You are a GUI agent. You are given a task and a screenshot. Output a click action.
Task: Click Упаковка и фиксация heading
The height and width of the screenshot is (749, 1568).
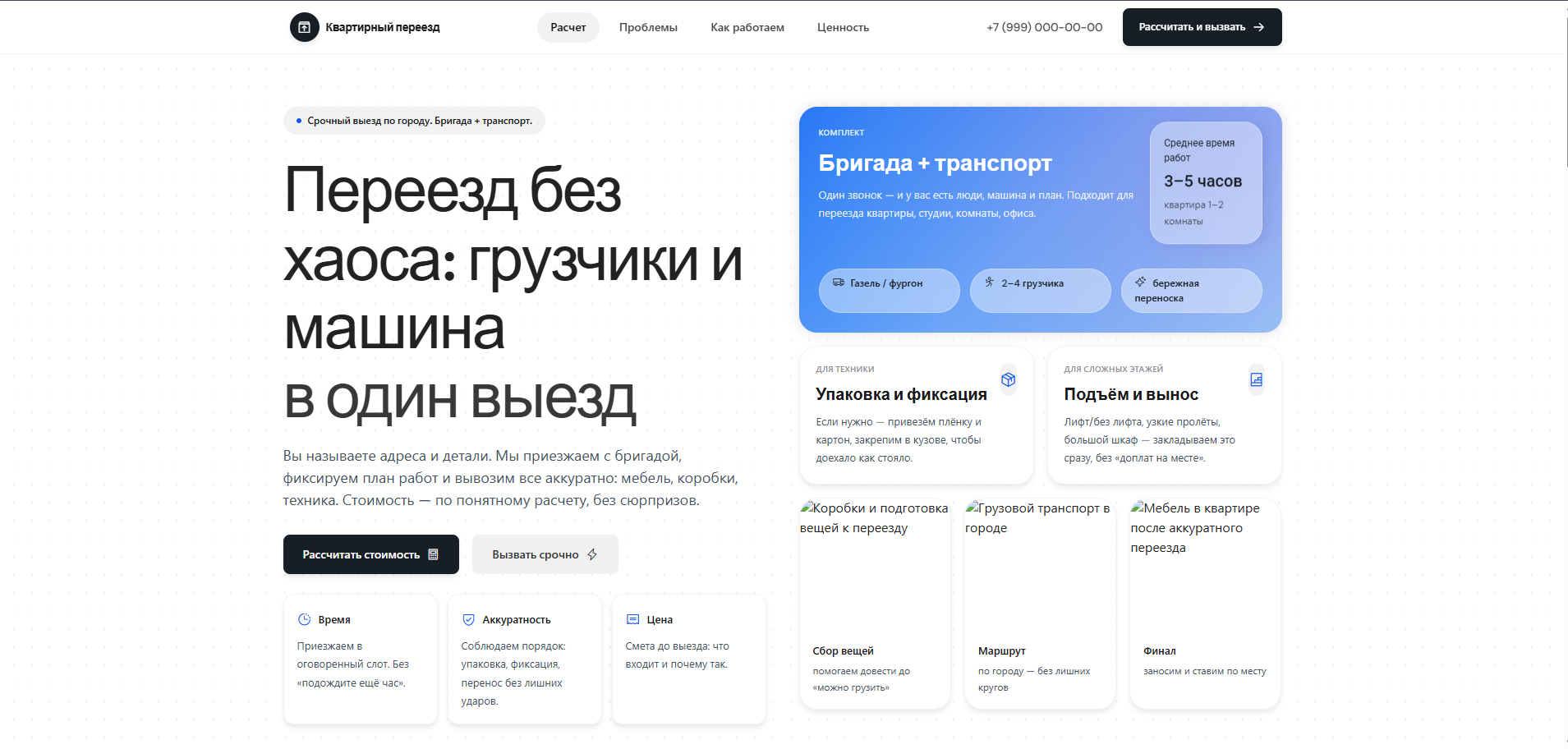pyautogui.click(x=901, y=394)
